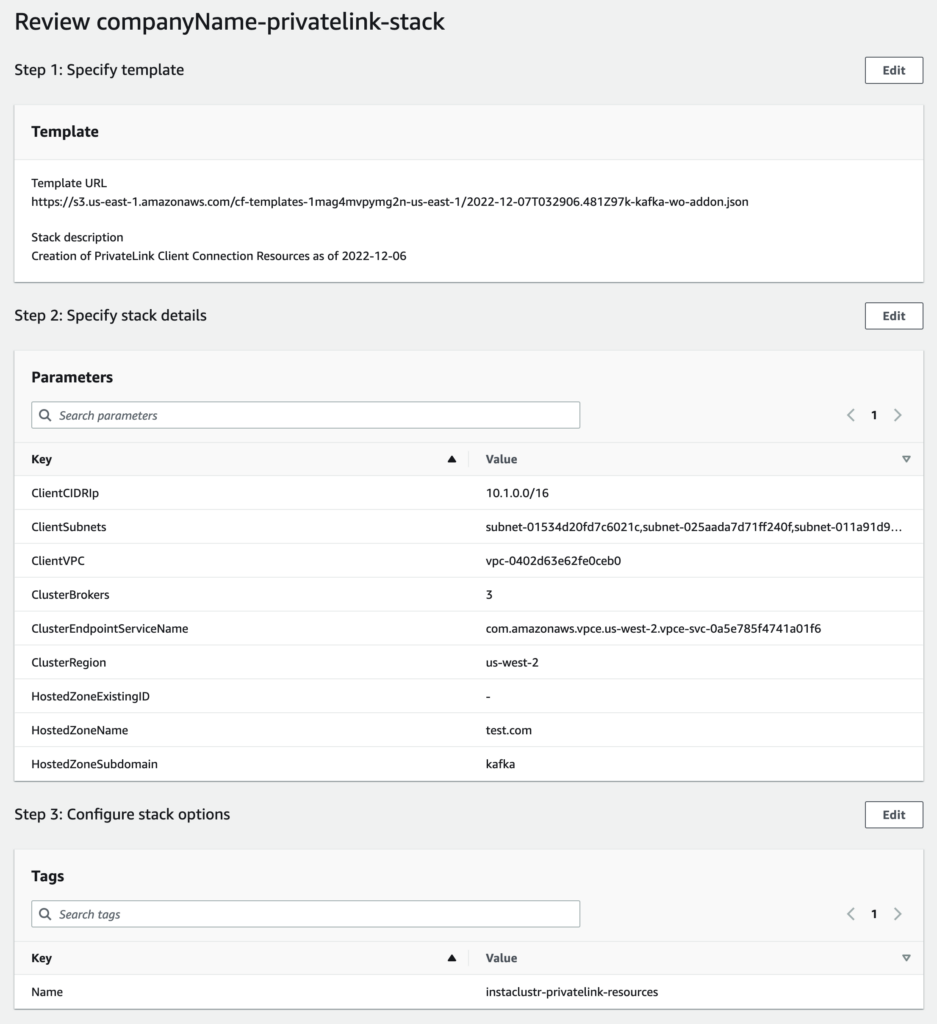Go to previous page in Parameters pagination
The image size is (937, 1024).
pos(851,415)
